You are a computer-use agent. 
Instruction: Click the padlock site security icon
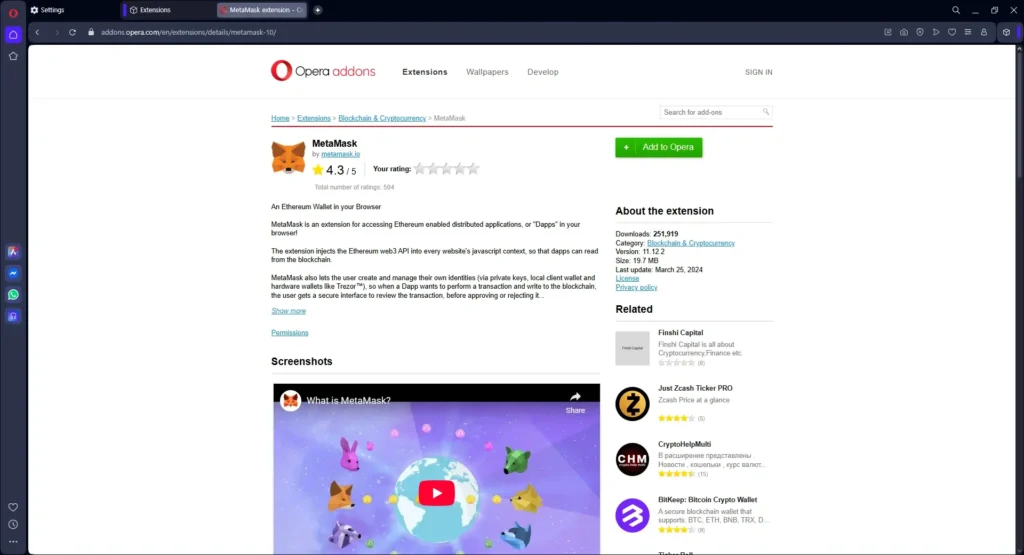pos(91,32)
